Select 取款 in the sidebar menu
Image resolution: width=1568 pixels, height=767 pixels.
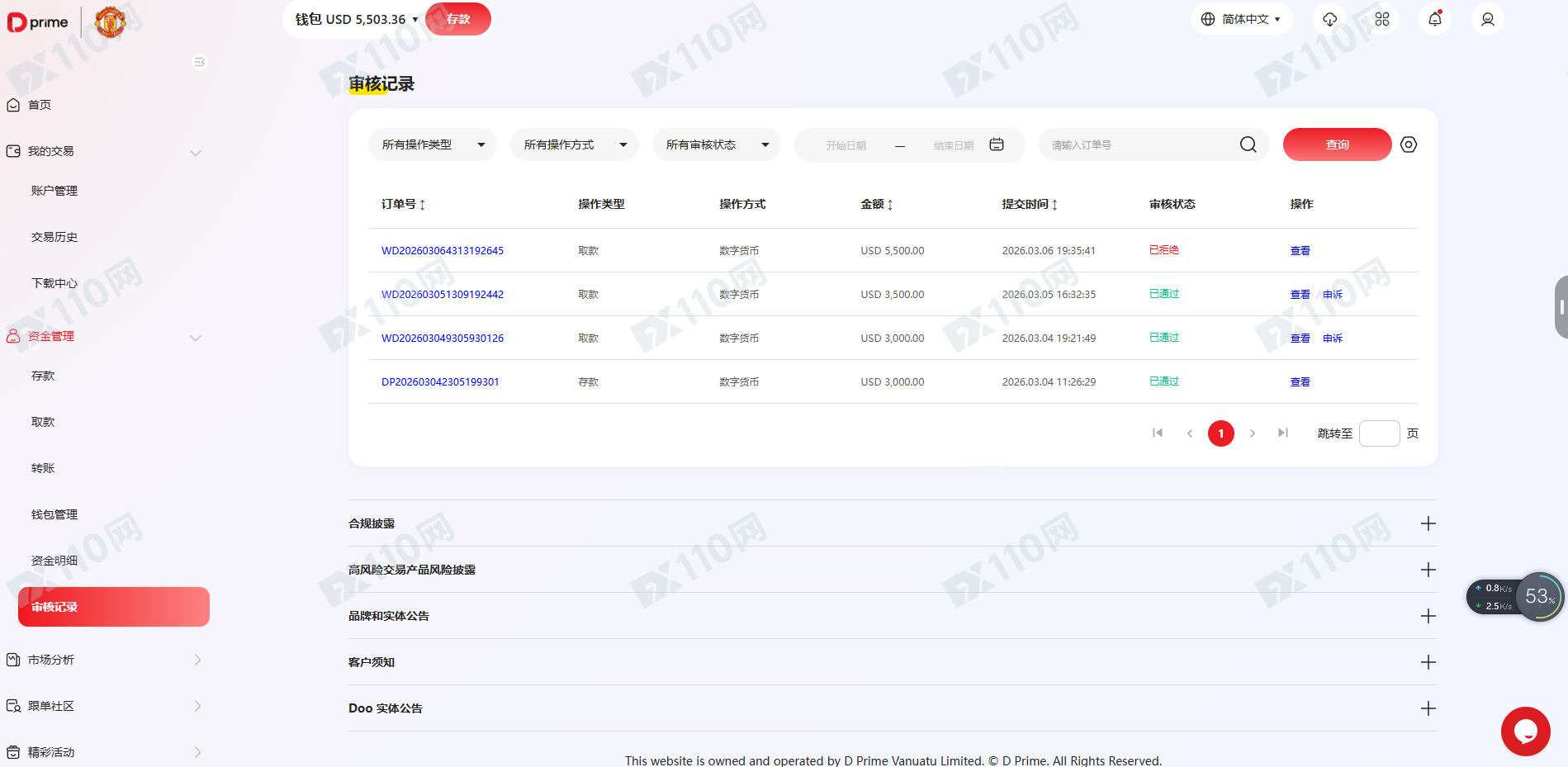click(x=42, y=421)
